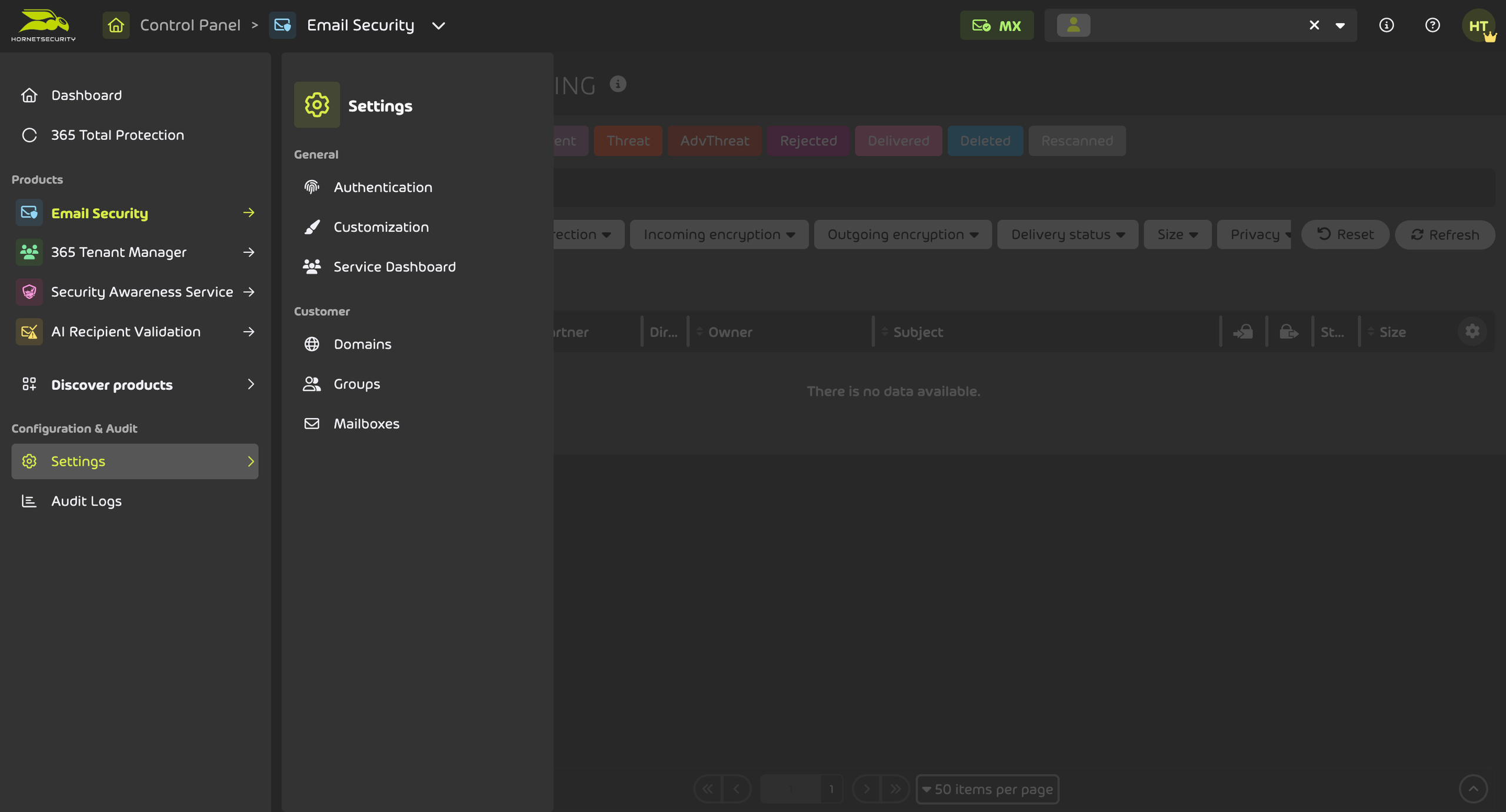
Task: Expand 365 Tenant Manager arrow
Action: 249,252
